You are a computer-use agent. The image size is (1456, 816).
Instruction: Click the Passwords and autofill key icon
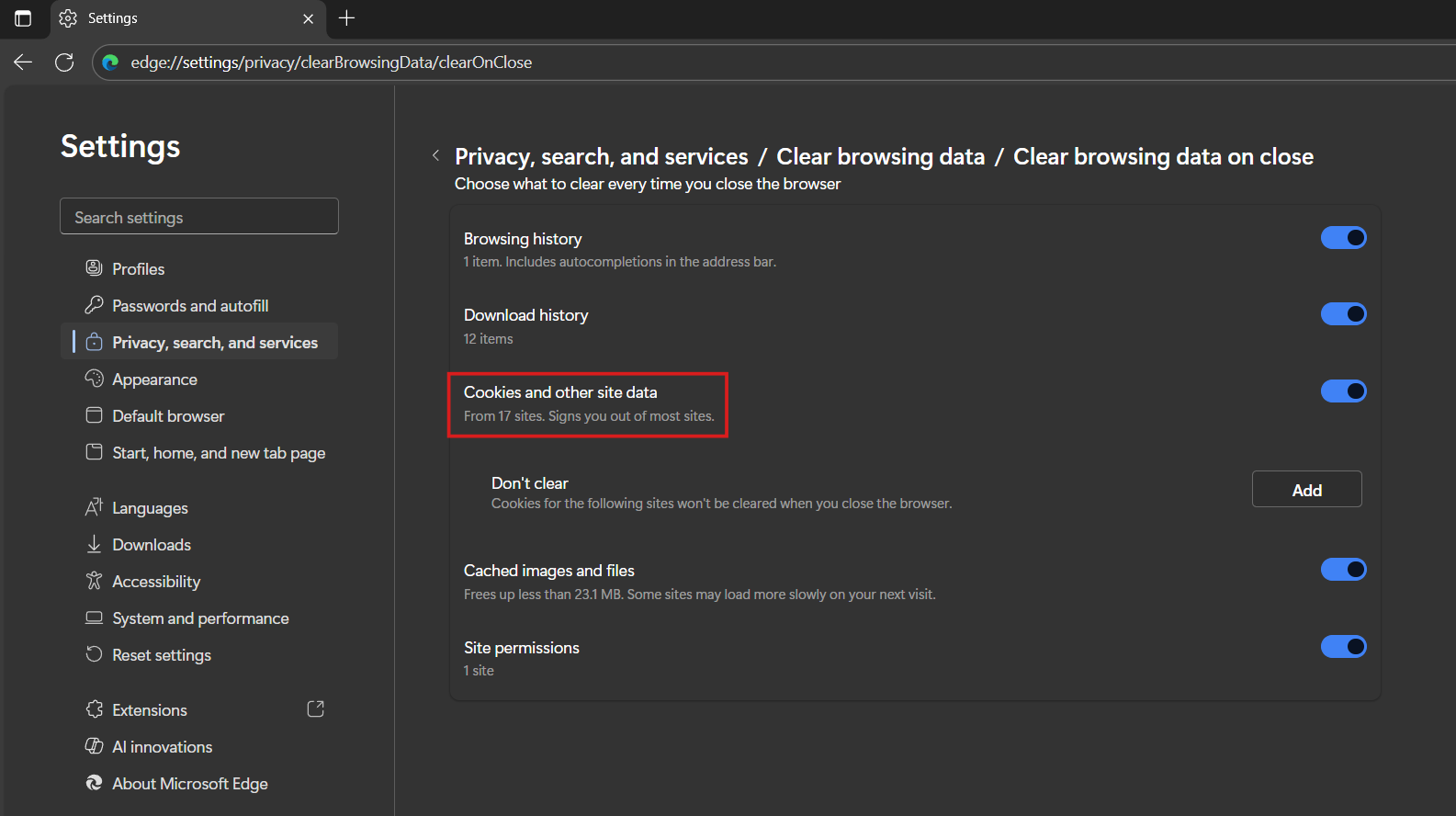94,305
